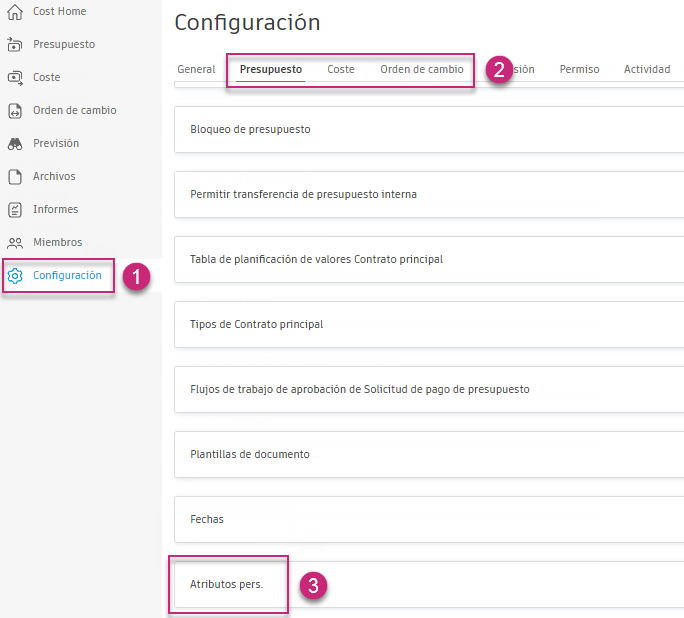The image size is (684, 618).
Task: Open the Archivos sidebar section
Action: pos(54,176)
